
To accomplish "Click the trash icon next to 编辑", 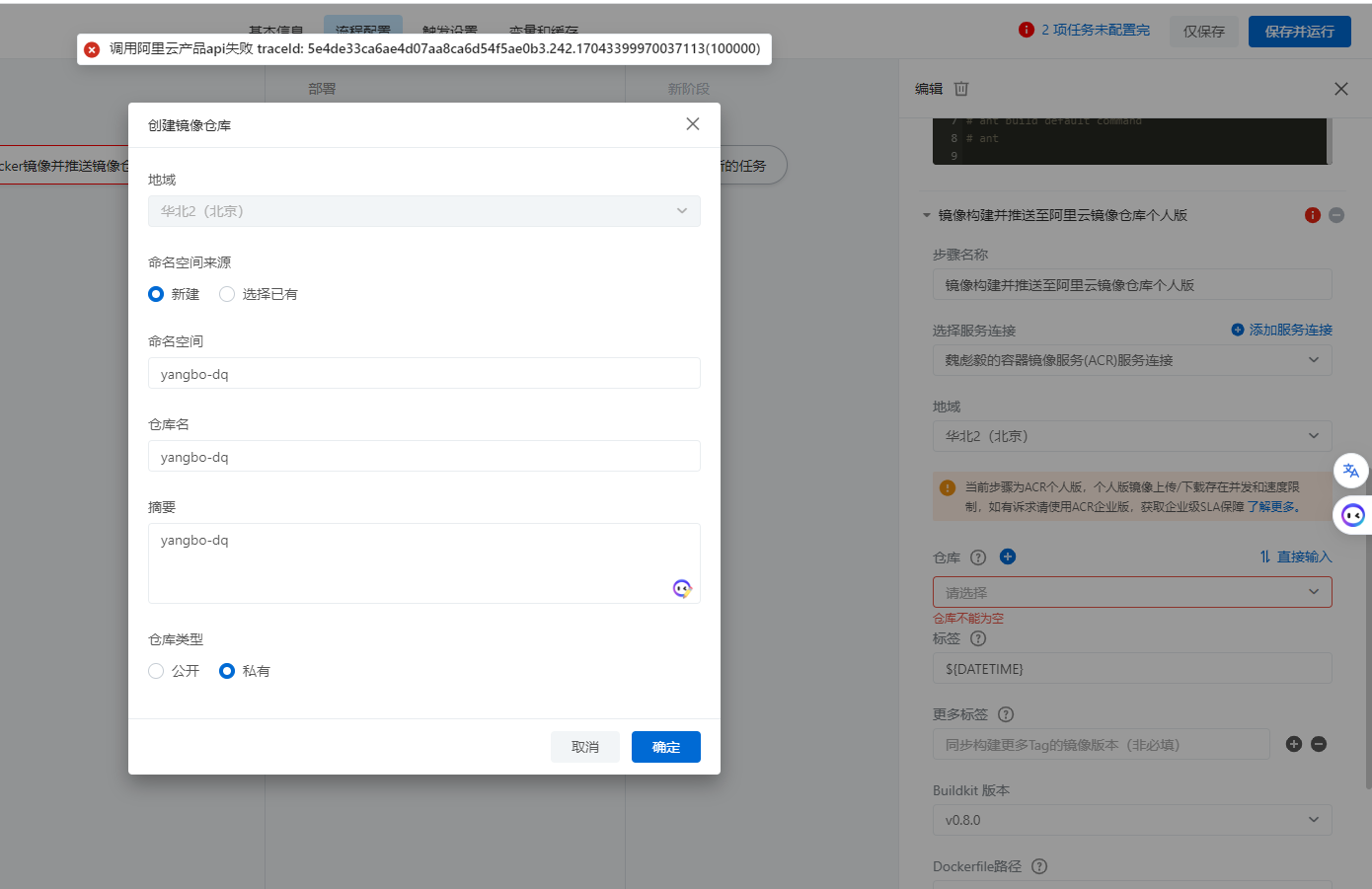I will [x=961, y=89].
